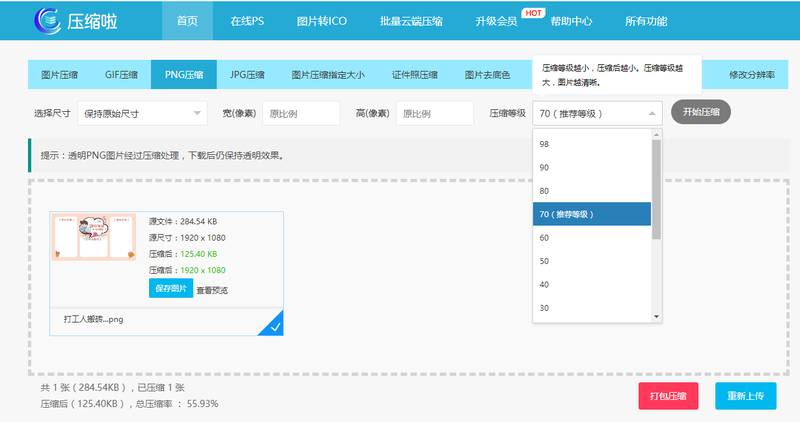Switch to the GIF压缩 tab
This screenshot has height=422, width=800.
tap(121, 75)
